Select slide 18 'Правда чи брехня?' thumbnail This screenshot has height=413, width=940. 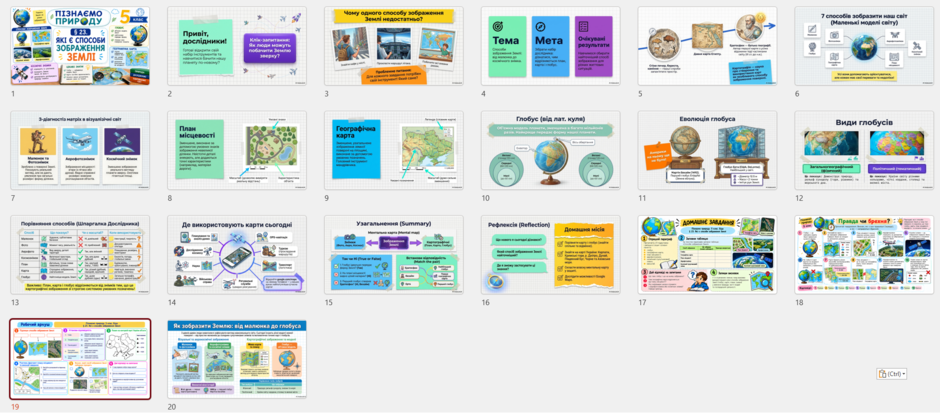point(864,255)
